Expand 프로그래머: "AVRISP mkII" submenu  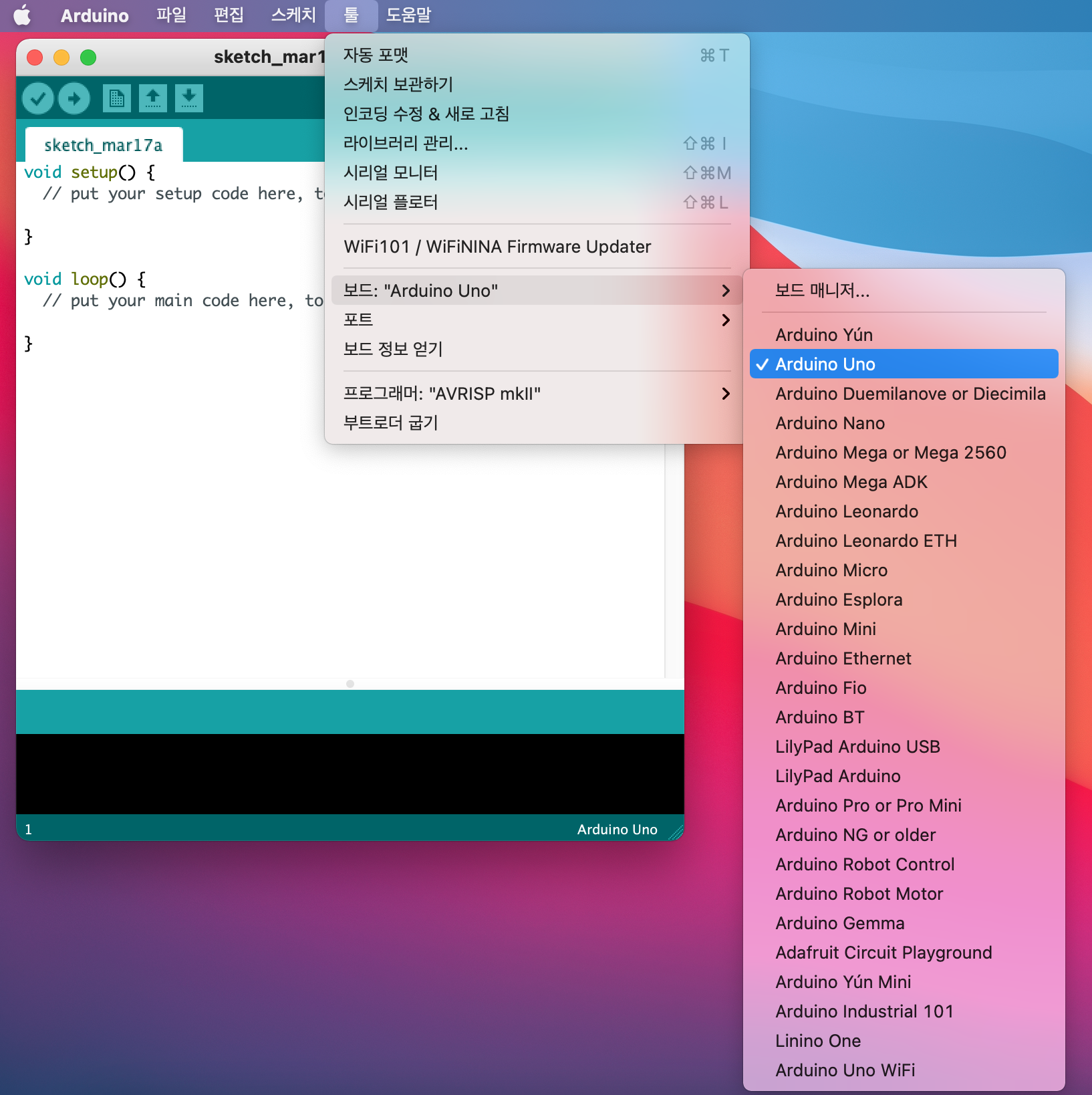[x=537, y=393]
